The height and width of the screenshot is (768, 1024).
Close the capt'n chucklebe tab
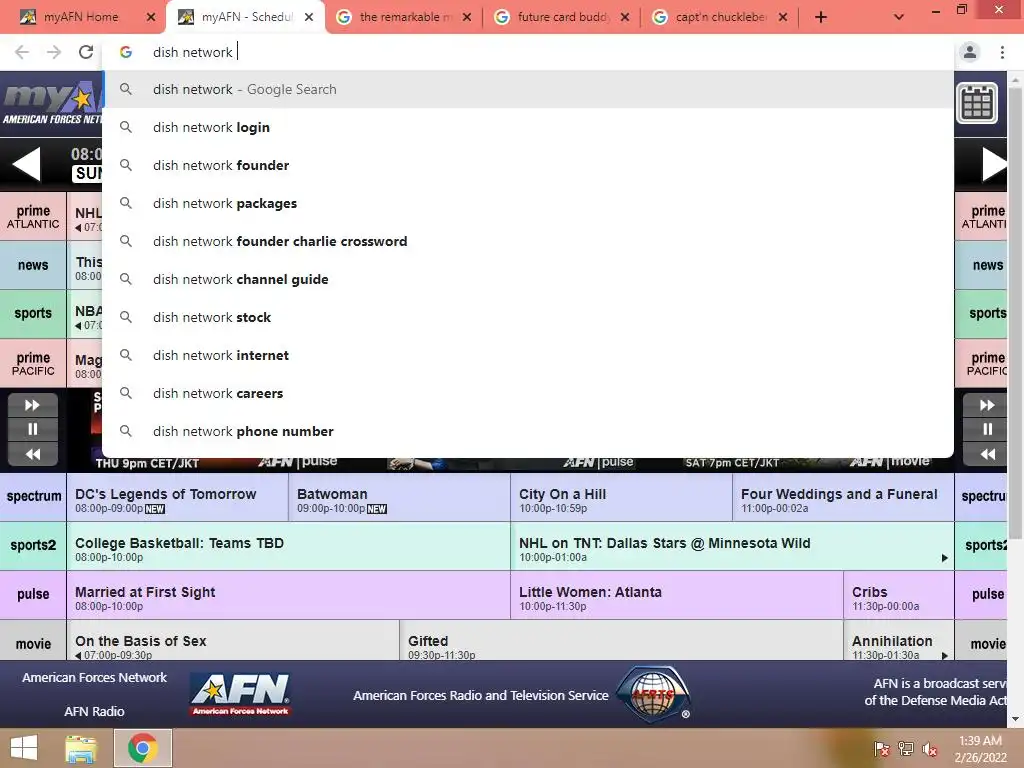[x=783, y=17]
